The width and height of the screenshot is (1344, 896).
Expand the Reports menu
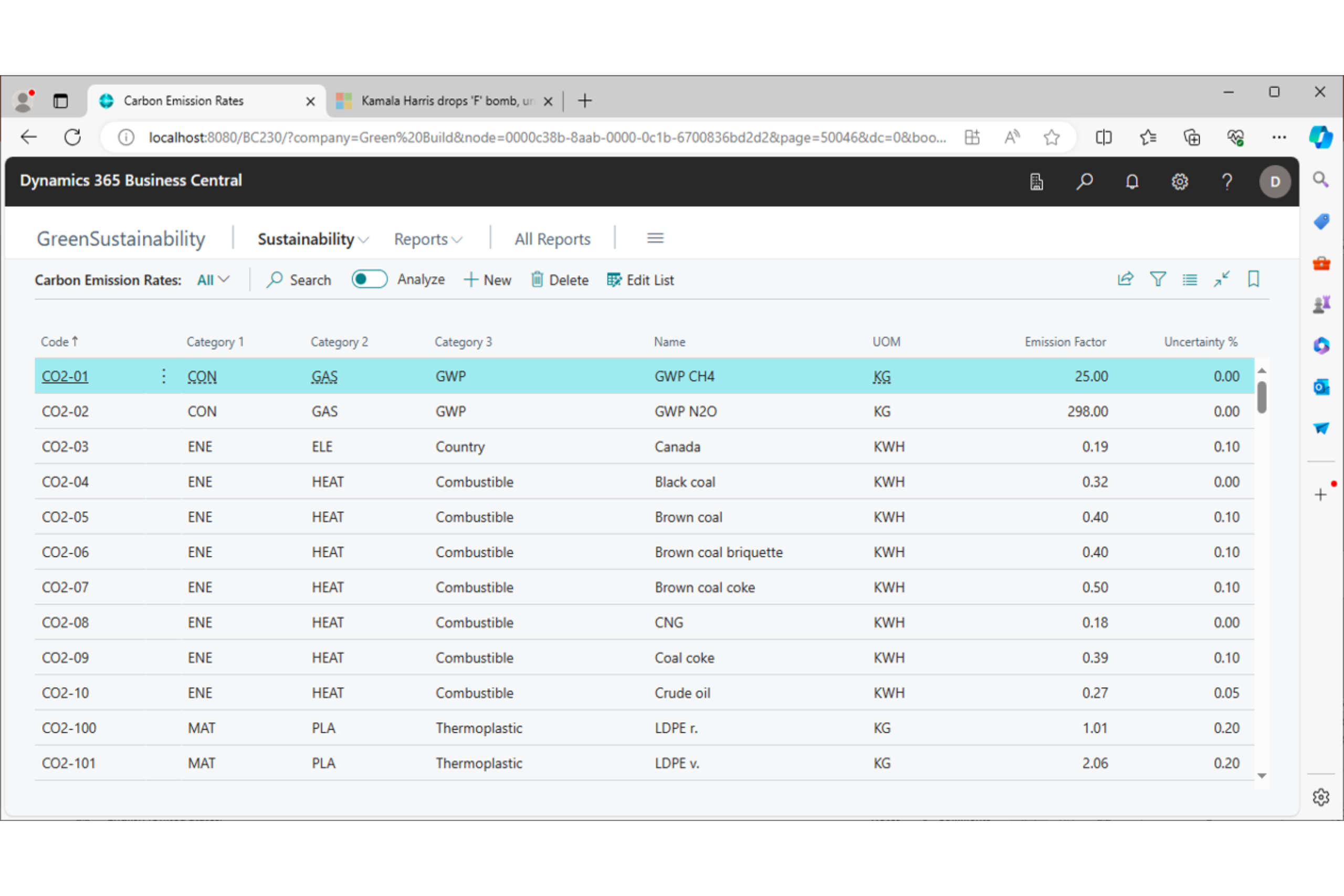click(x=427, y=239)
